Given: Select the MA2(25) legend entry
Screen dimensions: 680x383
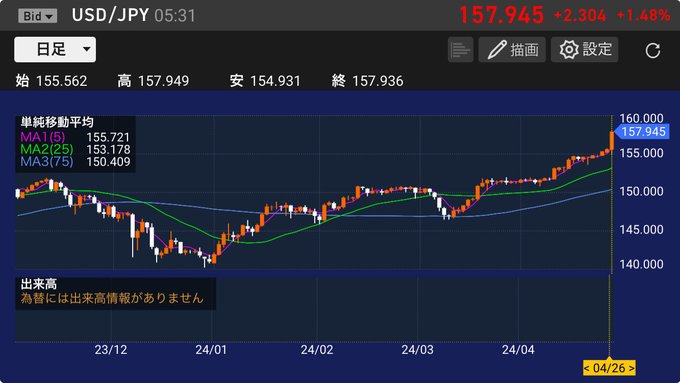Looking at the screenshot, I should pyautogui.click(x=47, y=149).
